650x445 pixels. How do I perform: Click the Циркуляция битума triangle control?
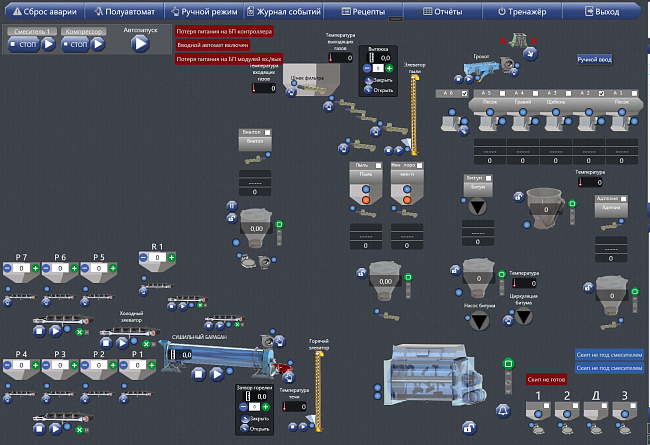[524, 317]
